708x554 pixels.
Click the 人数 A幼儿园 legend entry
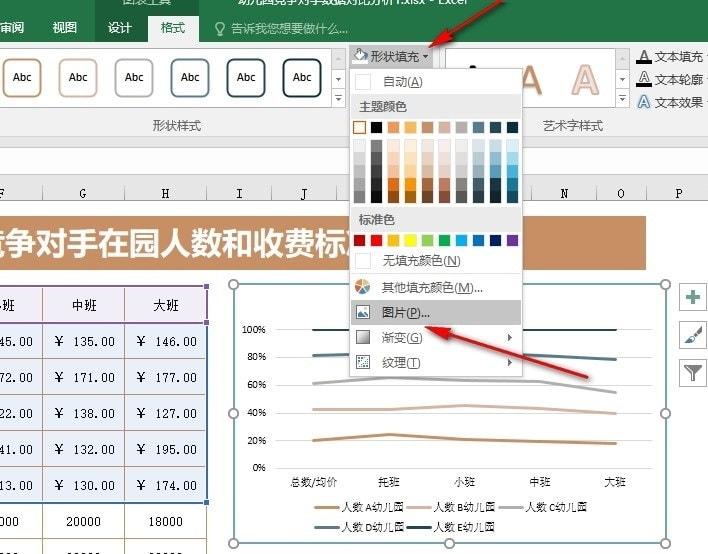click(359, 507)
